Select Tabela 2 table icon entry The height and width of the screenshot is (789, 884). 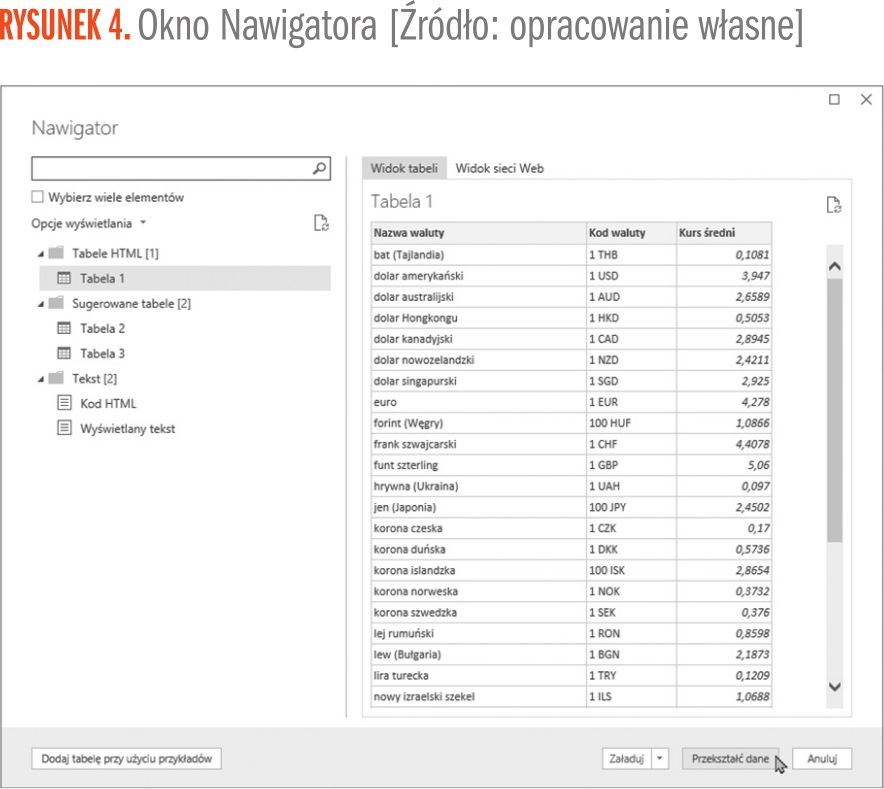coord(65,328)
